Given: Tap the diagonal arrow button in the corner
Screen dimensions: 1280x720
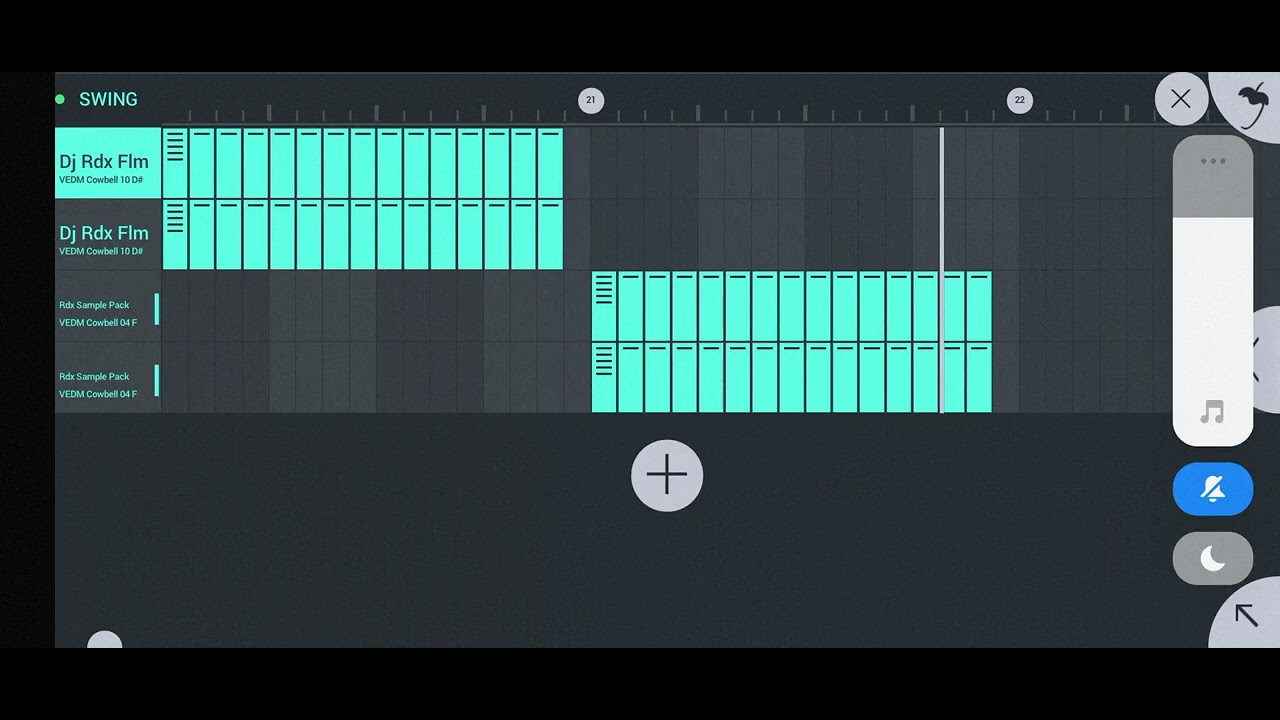Looking at the screenshot, I should tap(1246, 615).
